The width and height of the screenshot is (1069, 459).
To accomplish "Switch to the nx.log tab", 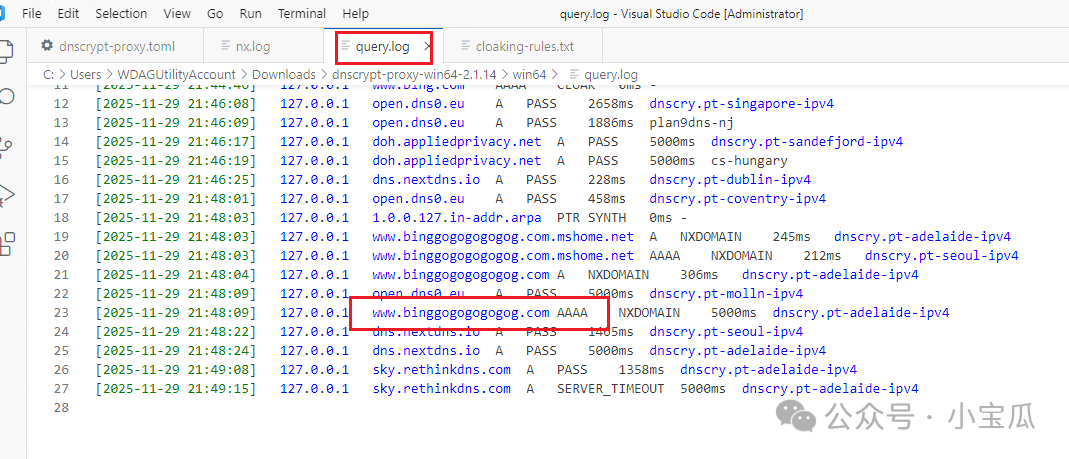I will (x=252, y=46).
